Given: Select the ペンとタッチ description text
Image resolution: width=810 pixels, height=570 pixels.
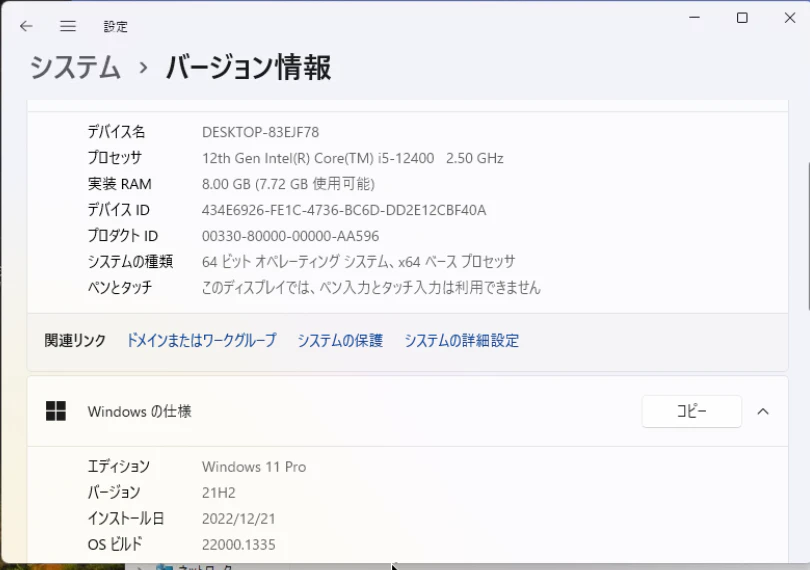Looking at the screenshot, I should click(371, 287).
